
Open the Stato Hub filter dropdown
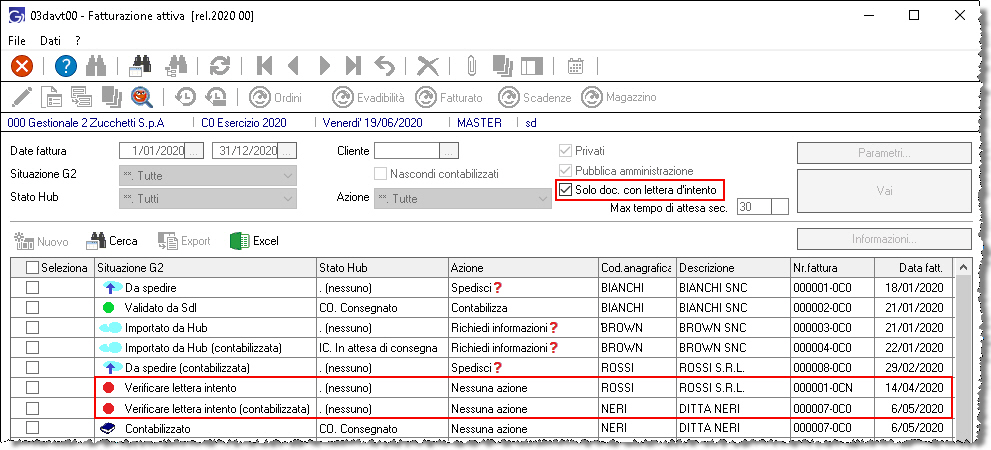[208, 198]
